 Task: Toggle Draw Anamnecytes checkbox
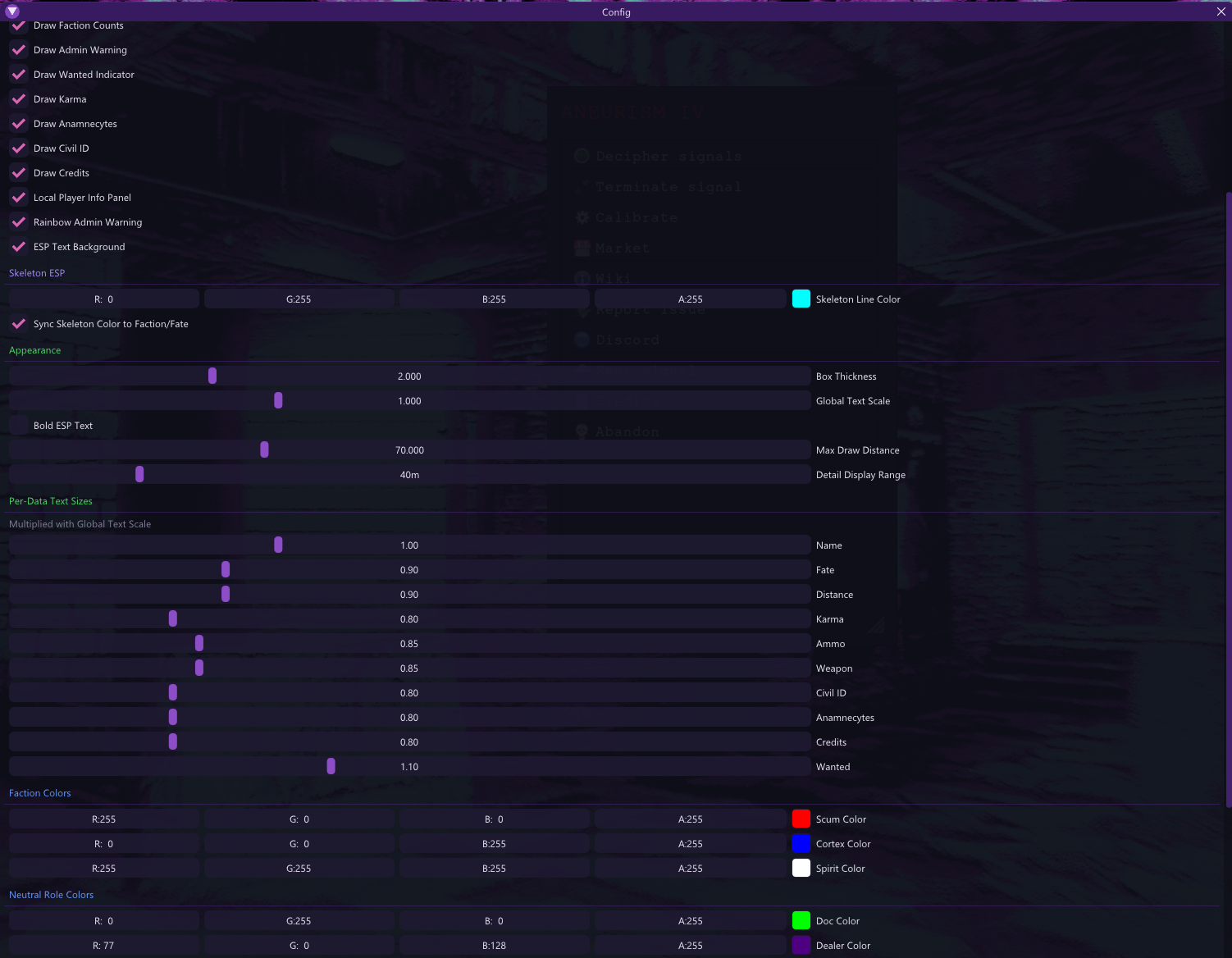(x=19, y=124)
